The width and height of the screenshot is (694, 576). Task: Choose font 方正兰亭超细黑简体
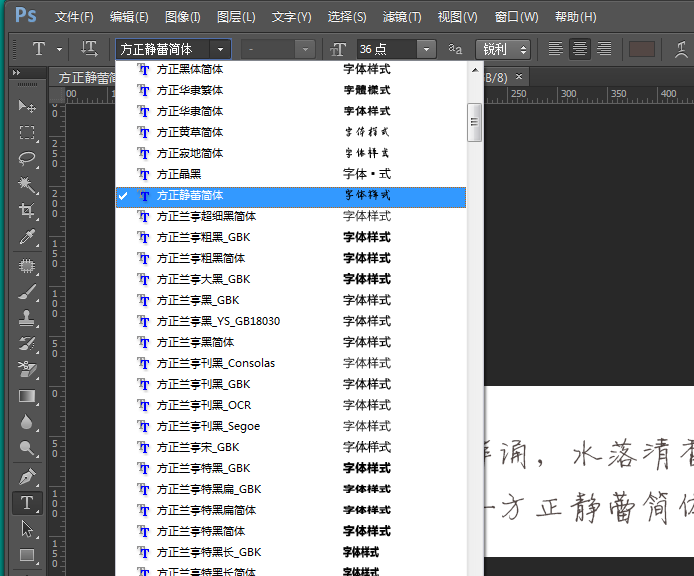click(x=291, y=216)
